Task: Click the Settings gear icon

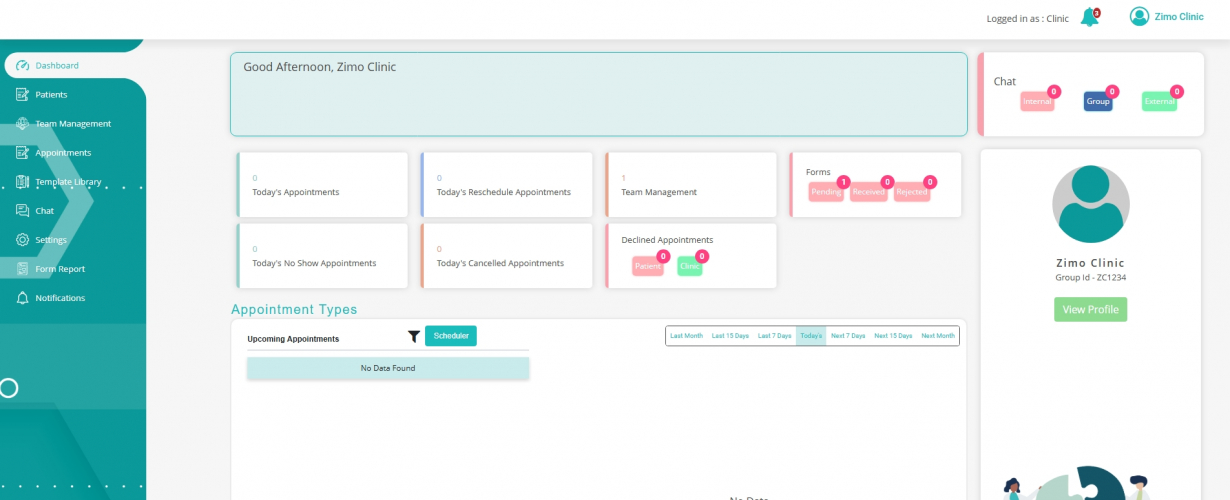Action: 23,240
